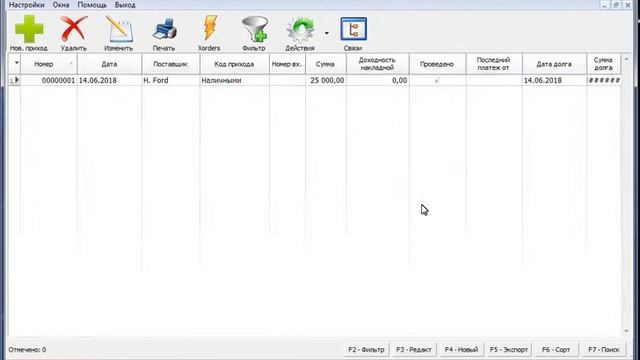The height and width of the screenshot is (360, 640).
Task: Click the Дата долга column header
Action: click(x=554, y=64)
